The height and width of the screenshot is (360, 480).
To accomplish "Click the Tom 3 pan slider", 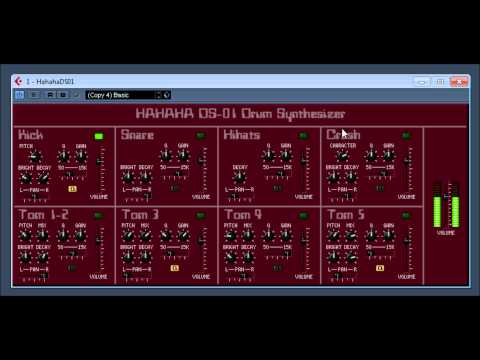I will (x=126, y=277).
